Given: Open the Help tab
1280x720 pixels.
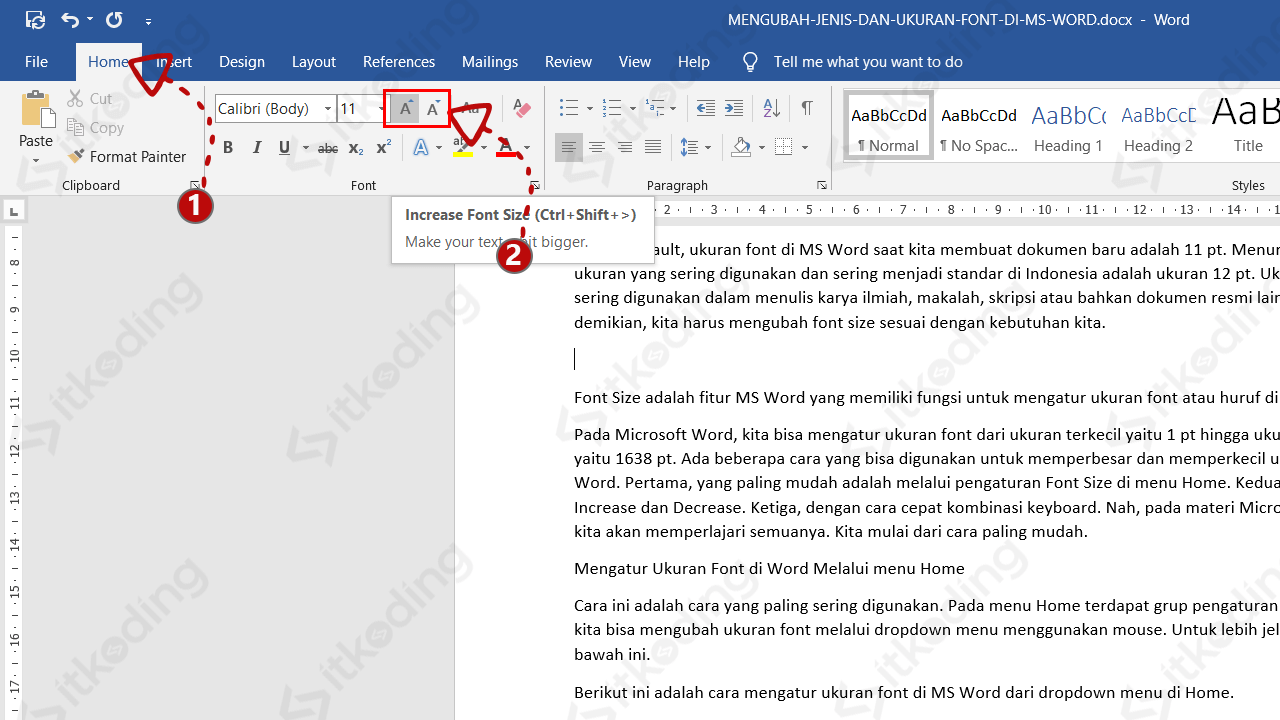Looking at the screenshot, I should (x=694, y=62).
